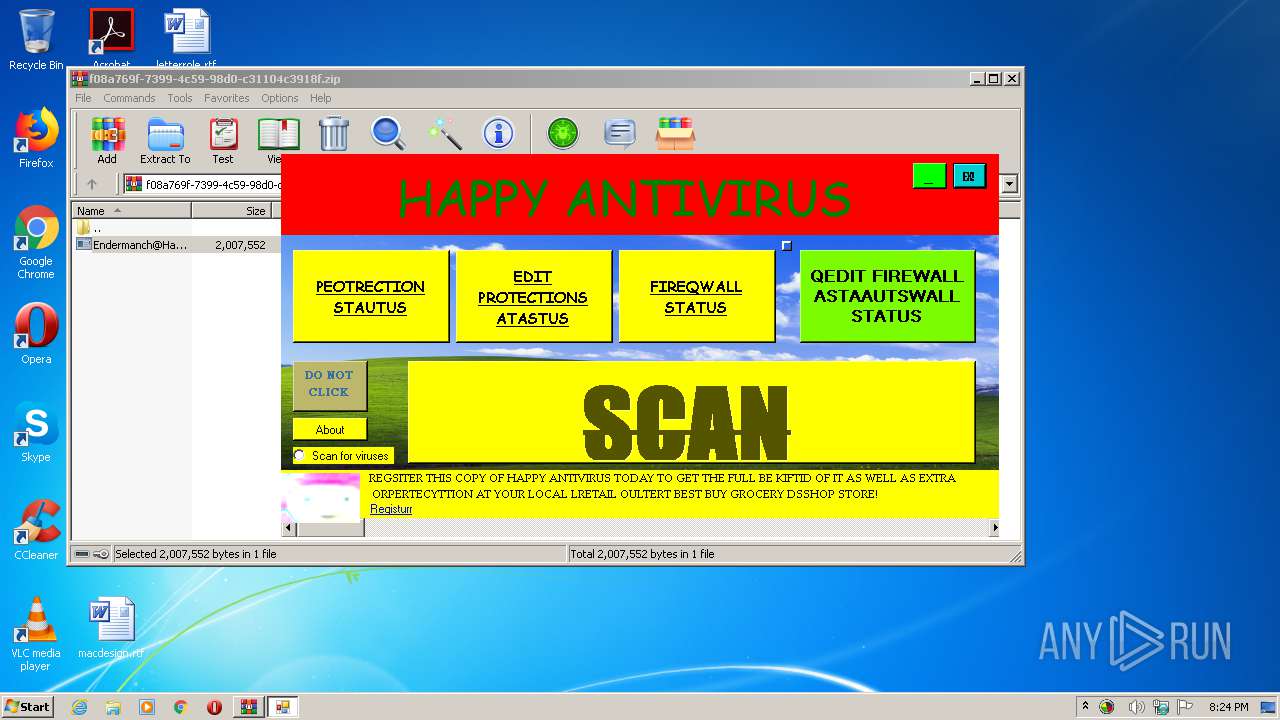Click EDIT PROTECTIONS ATASTUS button
The height and width of the screenshot is (720, 1280).
click(x=533, y=296)
